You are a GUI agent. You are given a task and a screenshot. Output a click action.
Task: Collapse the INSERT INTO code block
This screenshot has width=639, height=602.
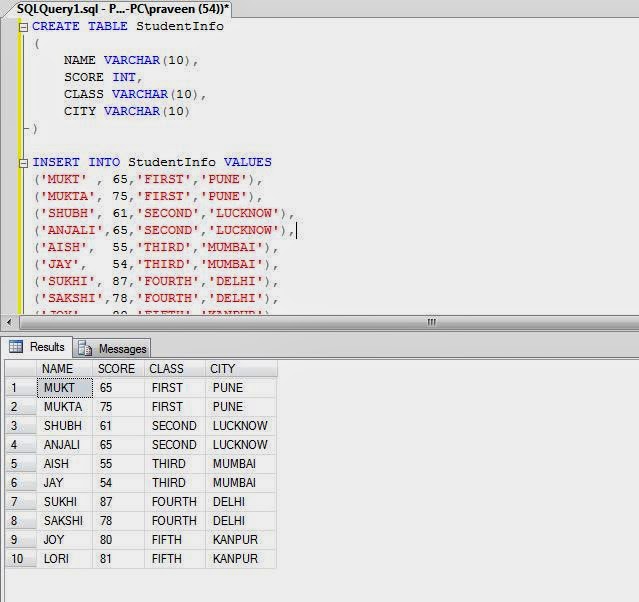point(24,163)
